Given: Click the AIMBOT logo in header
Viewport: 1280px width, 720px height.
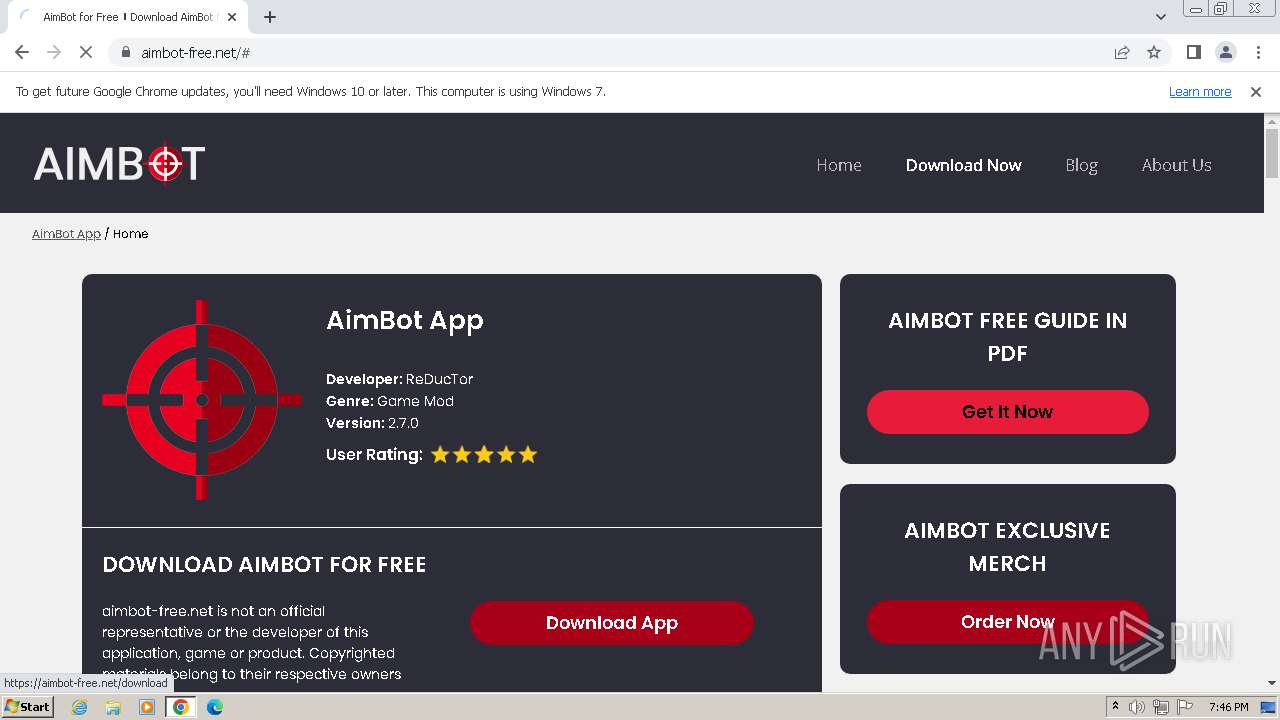Looking at the screenshot, I should click(119, 164).
